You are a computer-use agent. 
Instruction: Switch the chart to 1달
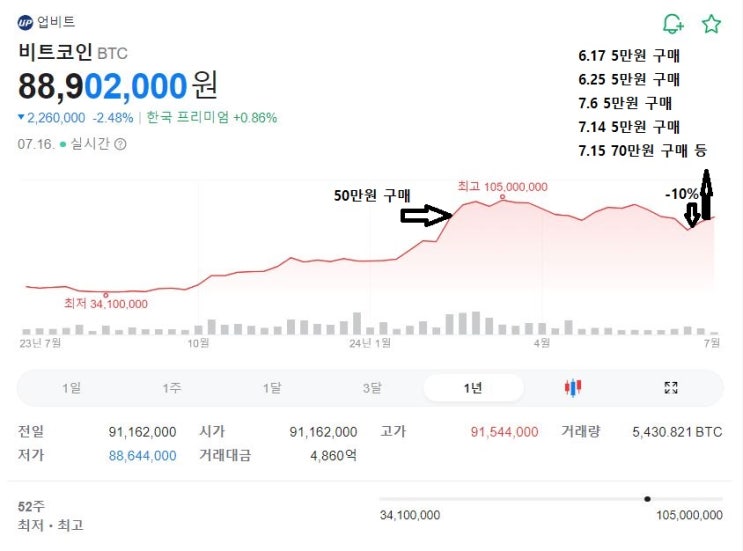point(272,388)
